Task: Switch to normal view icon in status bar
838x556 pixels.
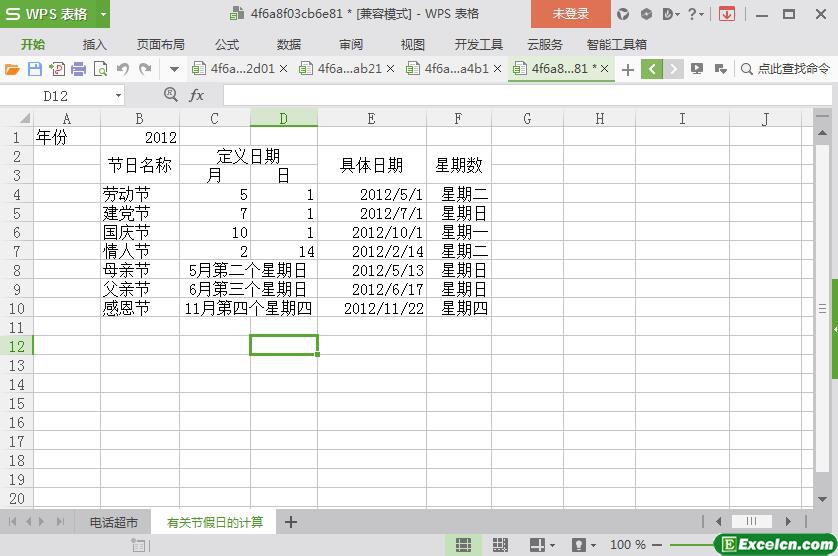Action: click(x=463, y=545)
